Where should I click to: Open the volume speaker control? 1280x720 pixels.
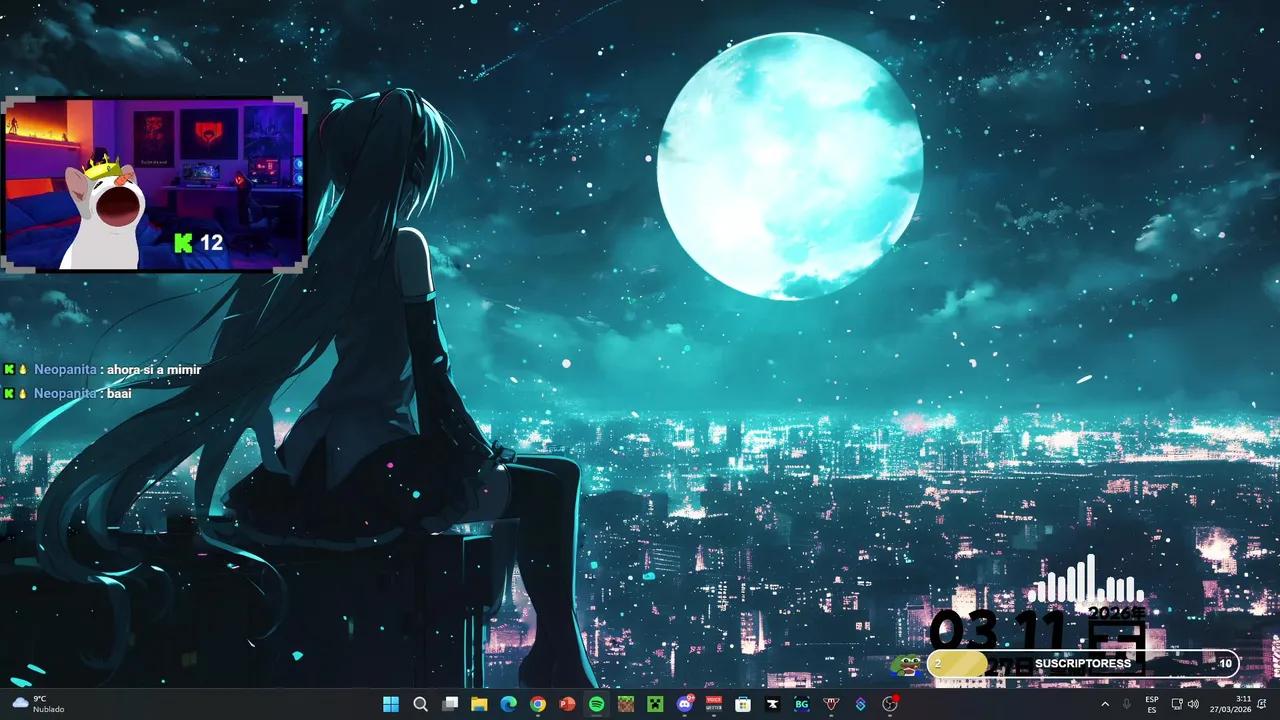(x=1193, y=704)
